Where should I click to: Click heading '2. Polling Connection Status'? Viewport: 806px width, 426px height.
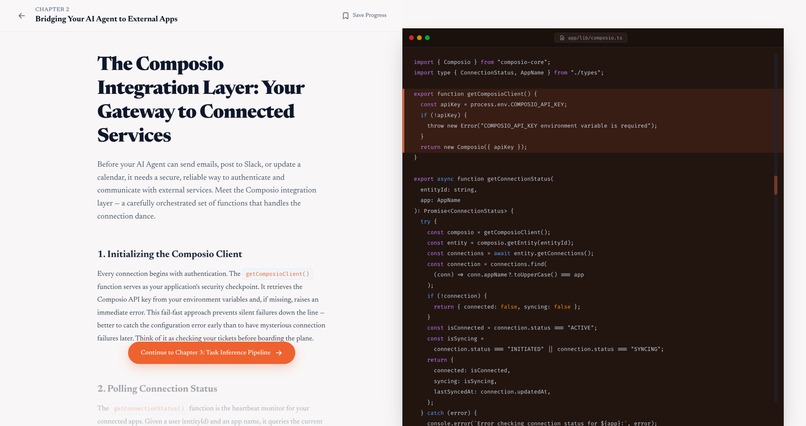click(x=157, y=388)
